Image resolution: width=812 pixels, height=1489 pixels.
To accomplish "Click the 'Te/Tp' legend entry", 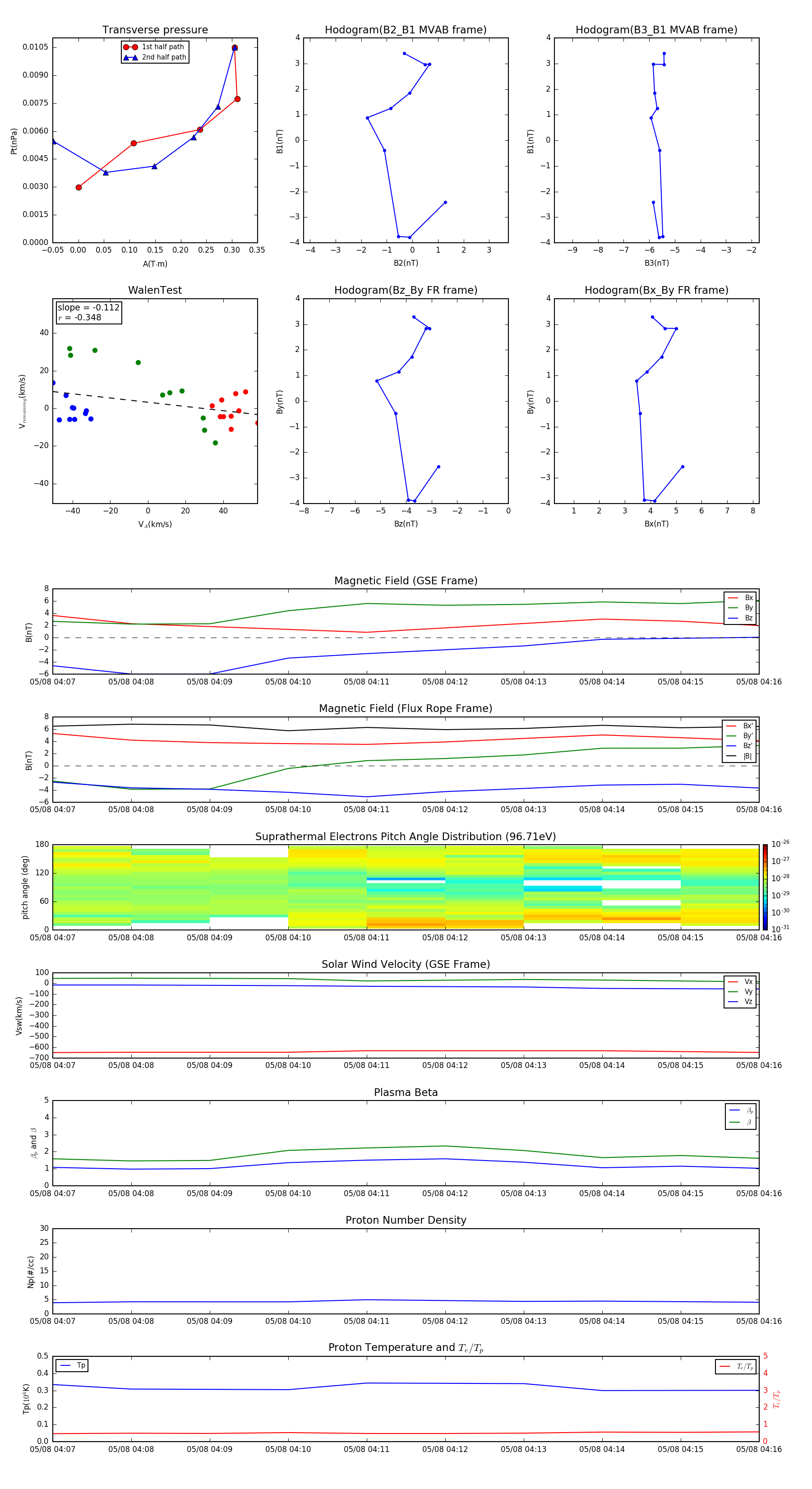I will pyautogui.click(x=736, y=1366).
